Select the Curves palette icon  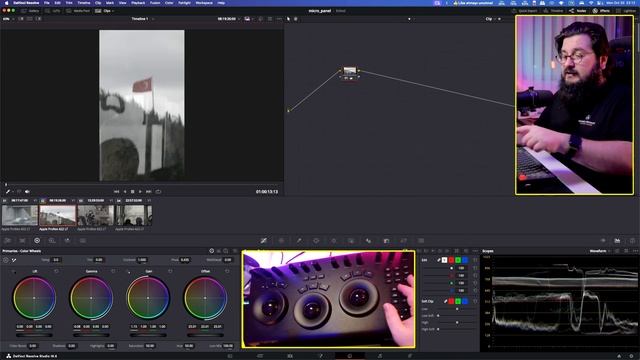coord(264,241)
